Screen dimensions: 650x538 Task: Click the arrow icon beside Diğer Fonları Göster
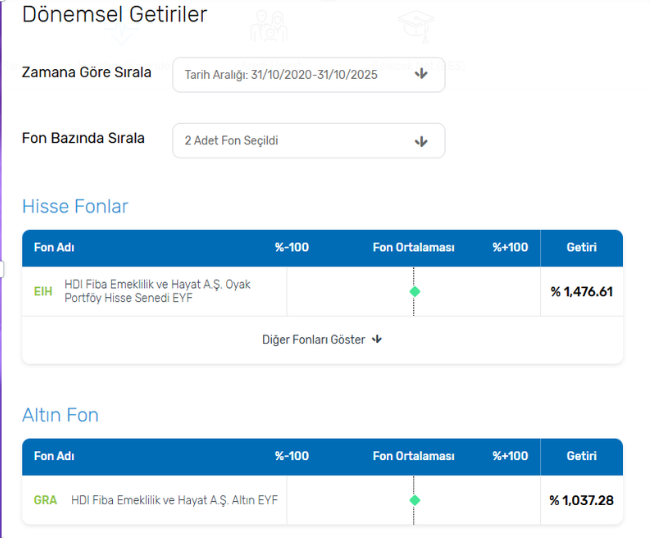point(377,339)
